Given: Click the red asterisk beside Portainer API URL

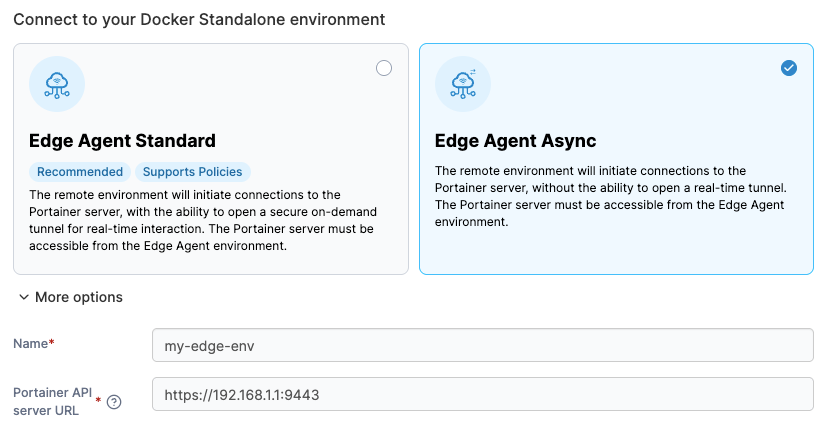Looking at the screenshot, I should 98,400.
